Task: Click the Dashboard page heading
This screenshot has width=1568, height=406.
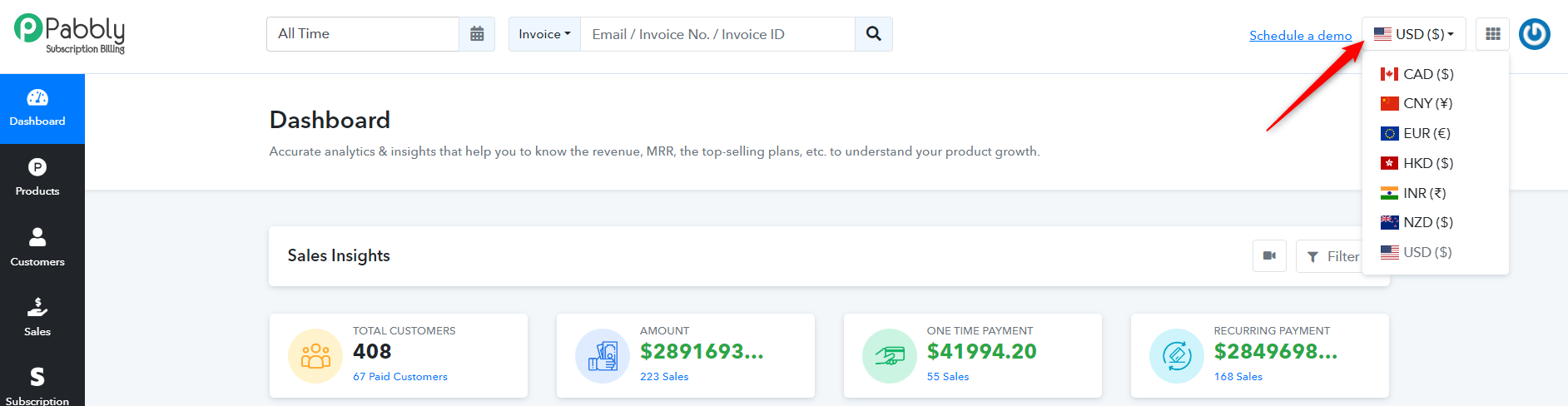Action: click(330, 120)
